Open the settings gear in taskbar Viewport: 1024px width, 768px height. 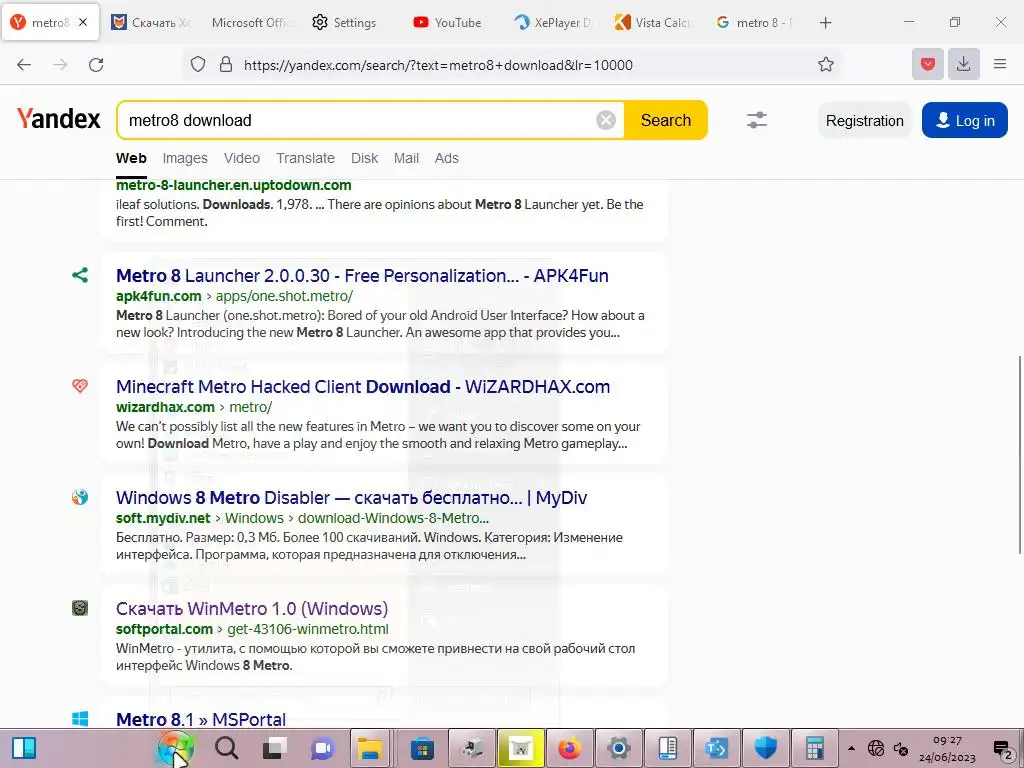(x=618, y=748)
